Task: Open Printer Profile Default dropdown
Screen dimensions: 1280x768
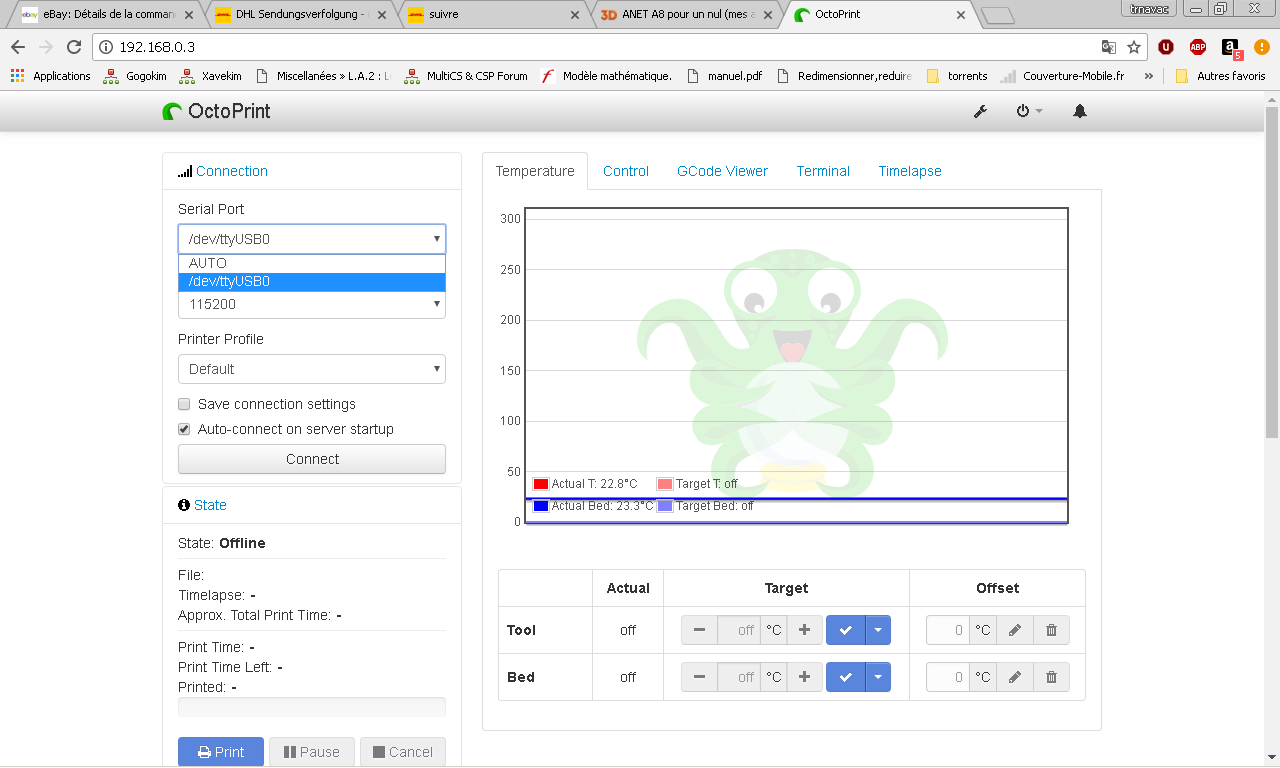Action: [x=312, y=369]
